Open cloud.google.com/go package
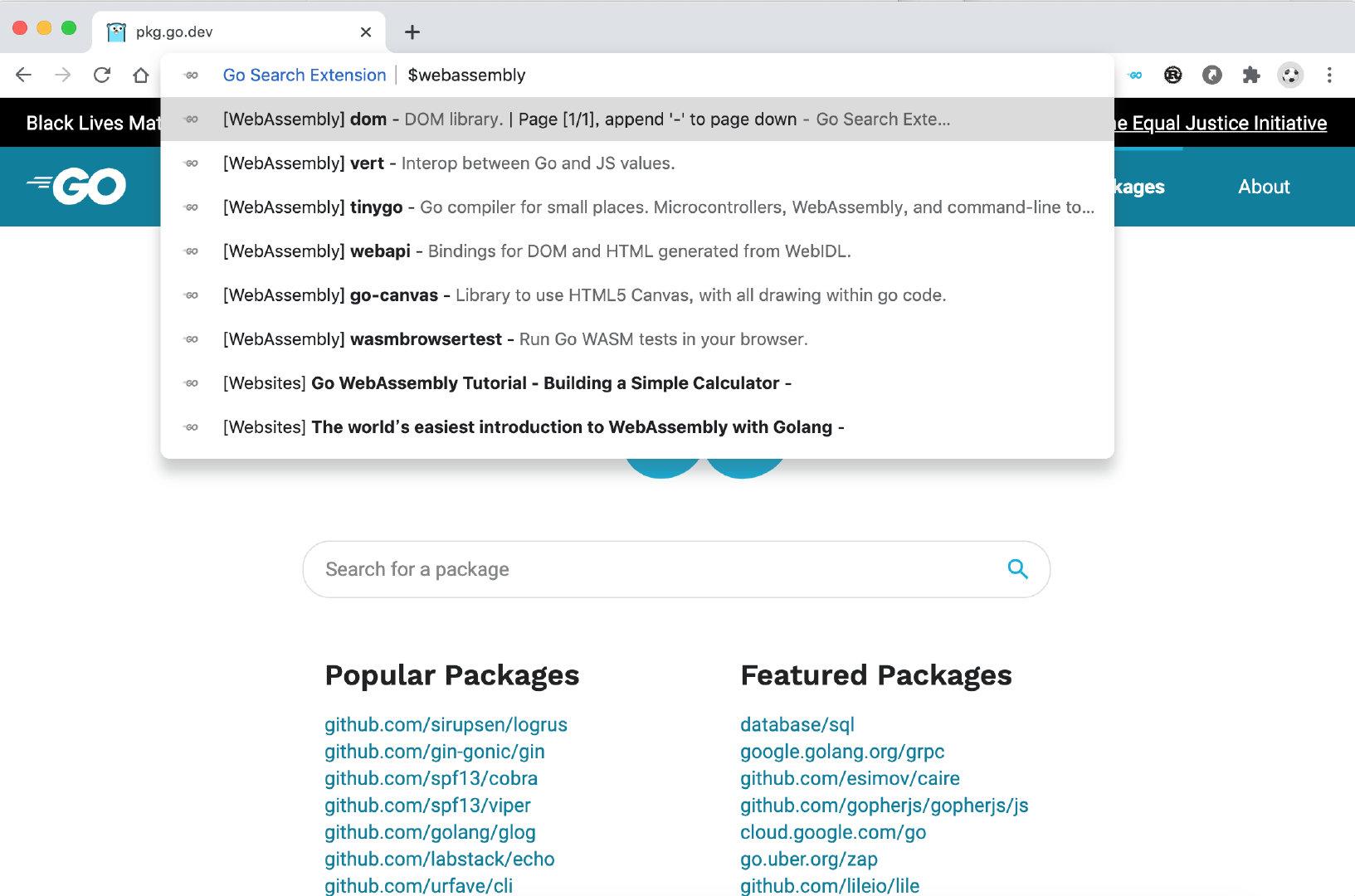 [833, 832]
